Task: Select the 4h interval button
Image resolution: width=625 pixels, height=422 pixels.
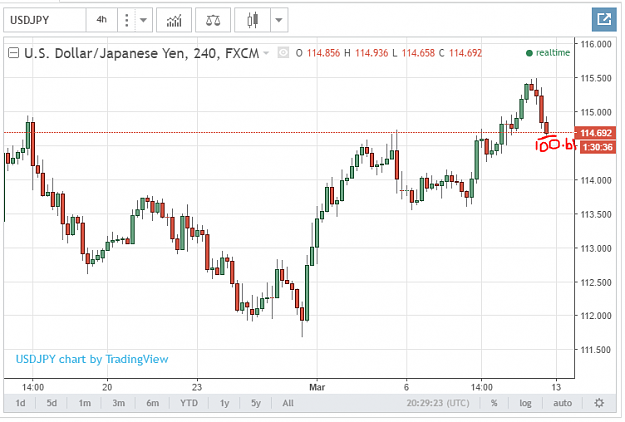Action: pyautogui.click(x=102, y=20)
